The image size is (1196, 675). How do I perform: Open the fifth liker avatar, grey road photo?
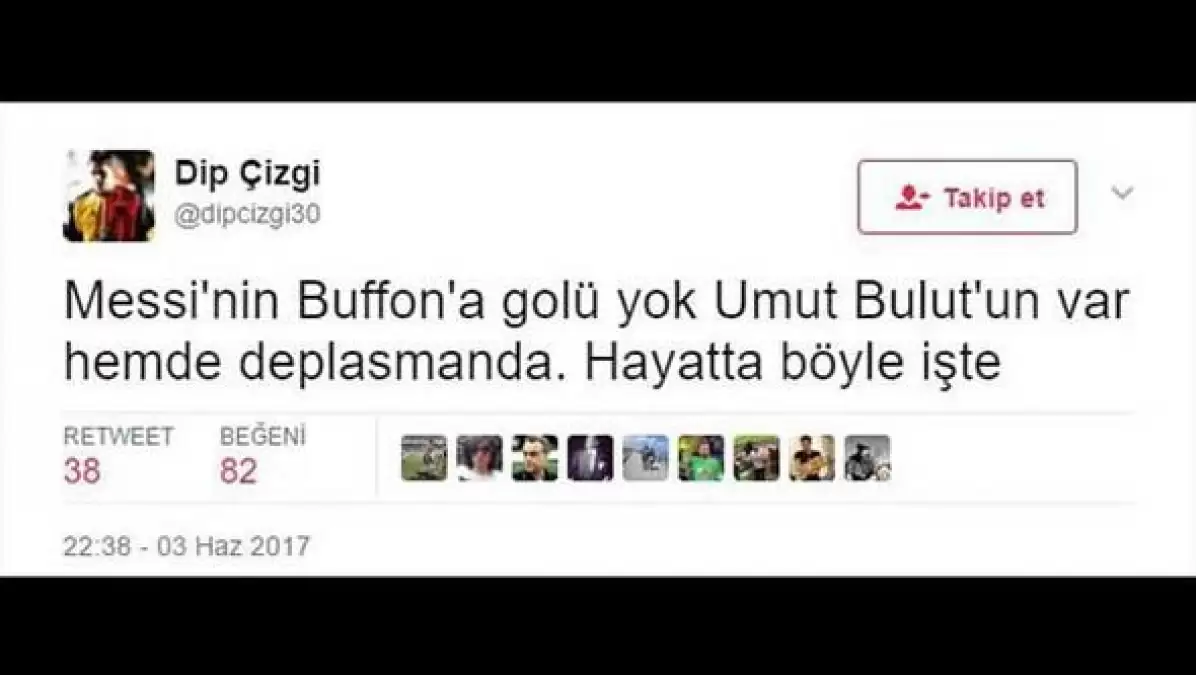pos(645,458)
